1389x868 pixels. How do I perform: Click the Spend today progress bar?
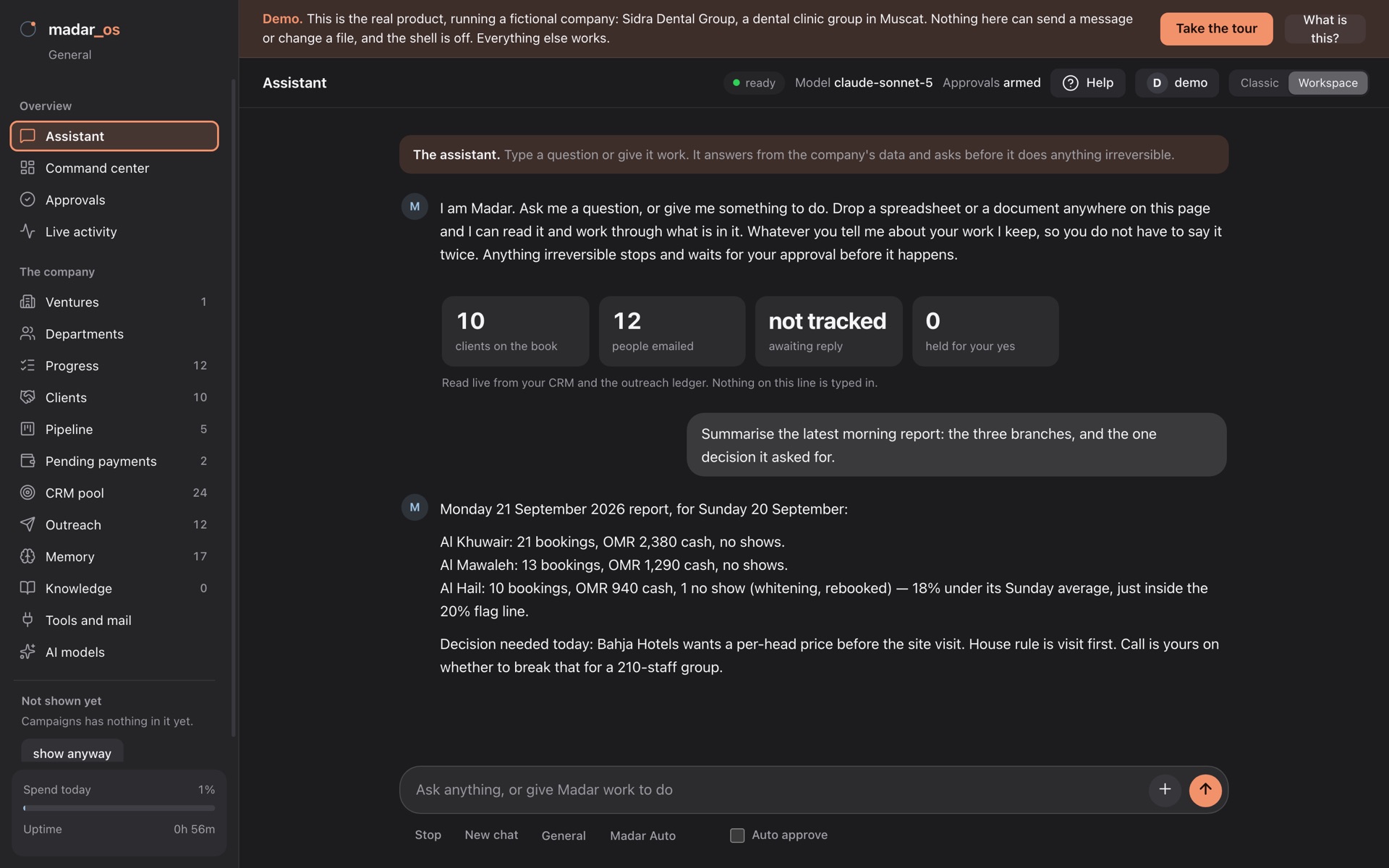(119, 808)
